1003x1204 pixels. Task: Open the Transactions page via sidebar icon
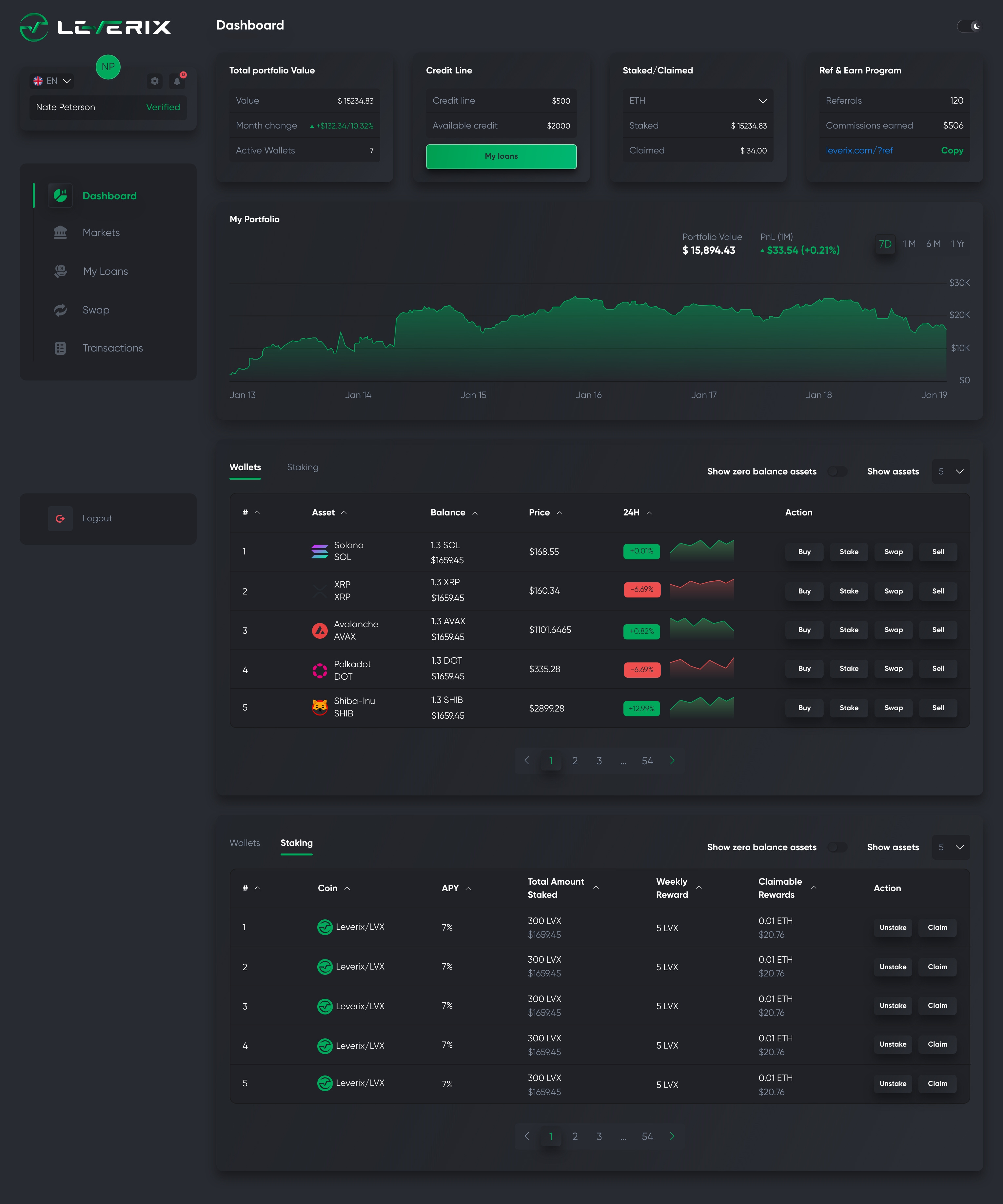[60, 348]
